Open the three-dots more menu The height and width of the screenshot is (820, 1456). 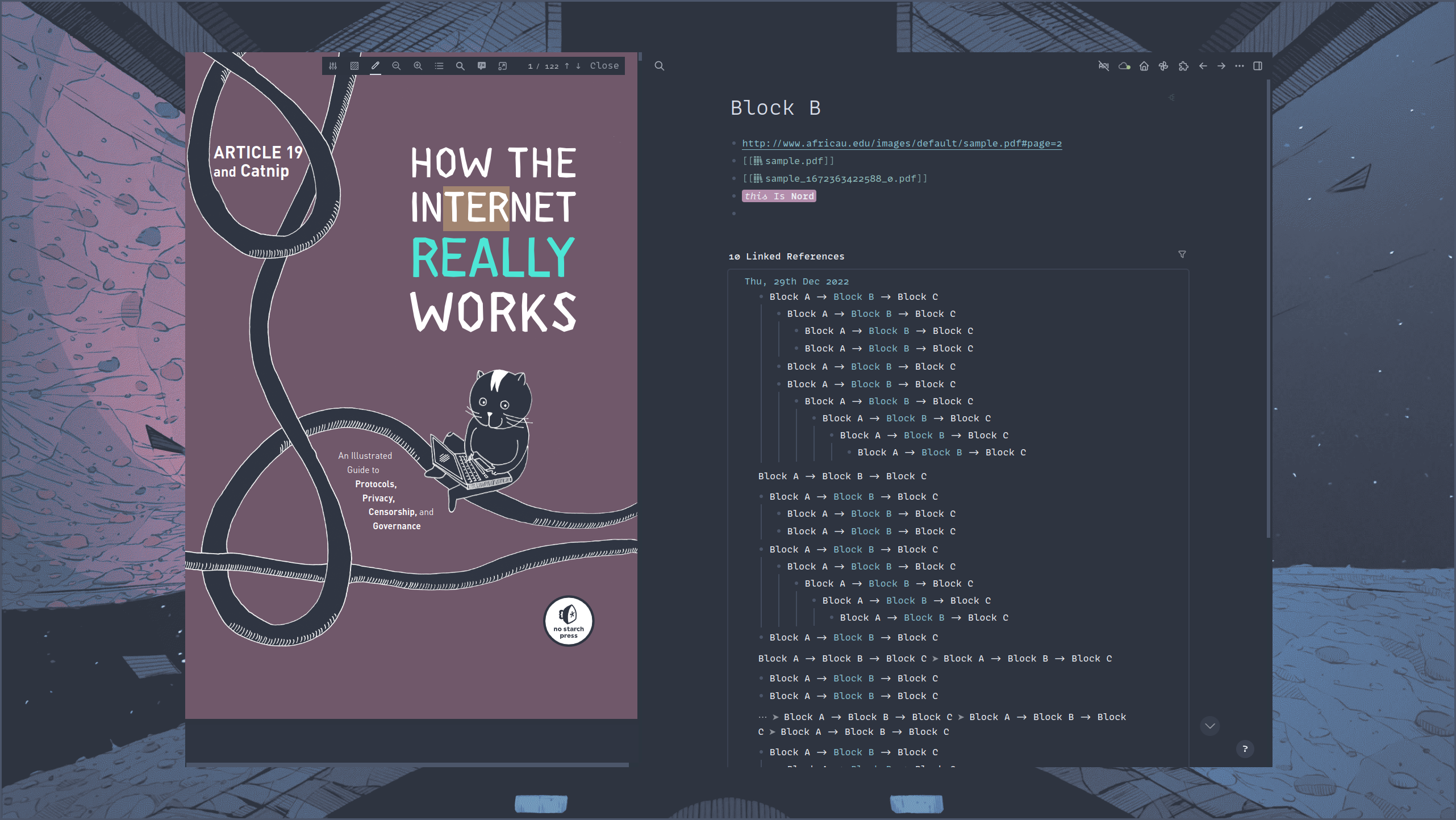[x=1240, y=66]
